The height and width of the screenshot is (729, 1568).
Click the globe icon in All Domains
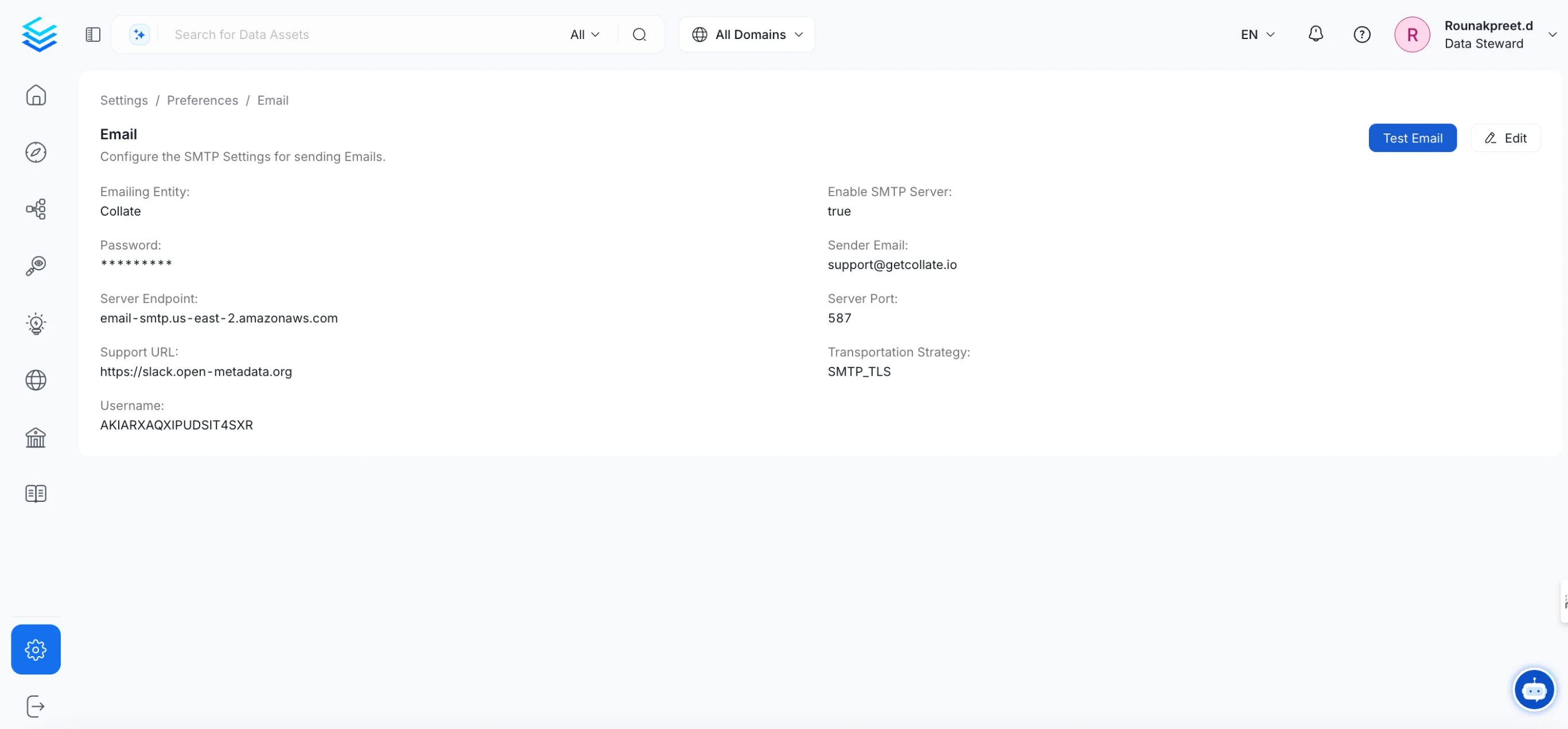699,34
